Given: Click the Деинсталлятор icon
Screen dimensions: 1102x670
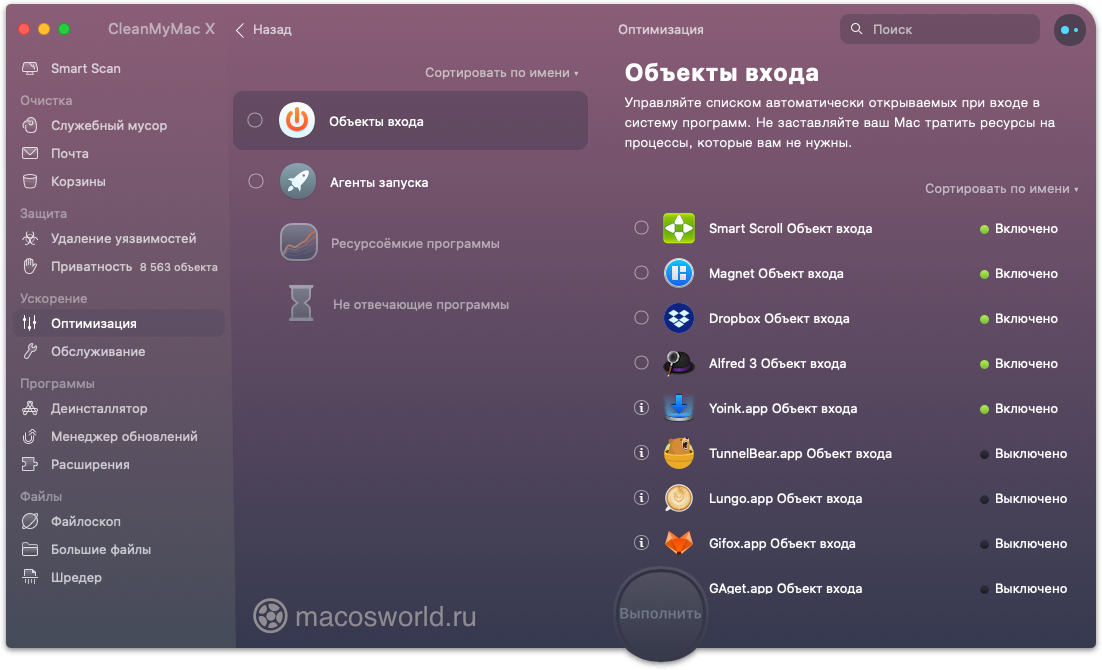Looking at the screenshot, I should pyautogui.click(x=30, y=408).
